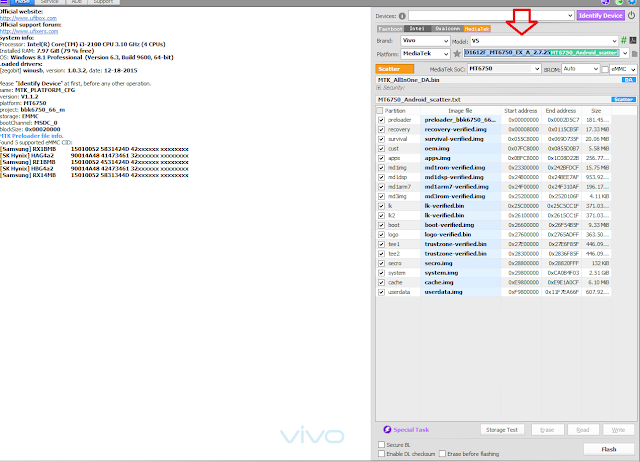Enable the DL checksum checkbox

(x=382, y=453)
